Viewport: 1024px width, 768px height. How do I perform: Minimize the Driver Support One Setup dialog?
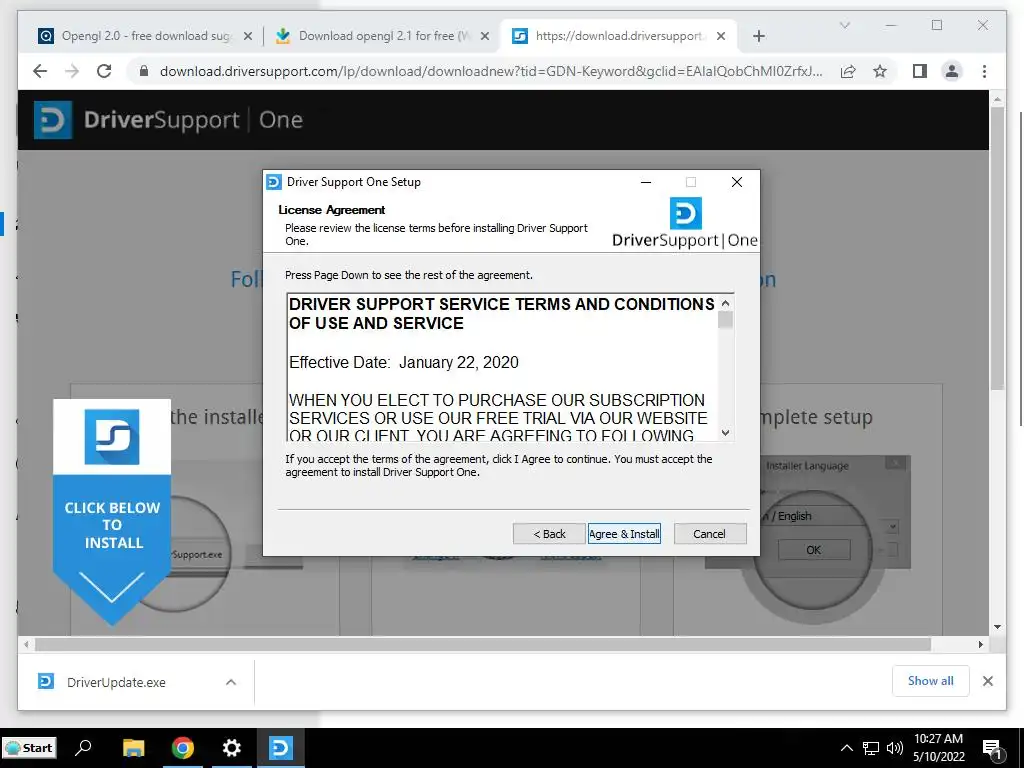click(646, 182)
